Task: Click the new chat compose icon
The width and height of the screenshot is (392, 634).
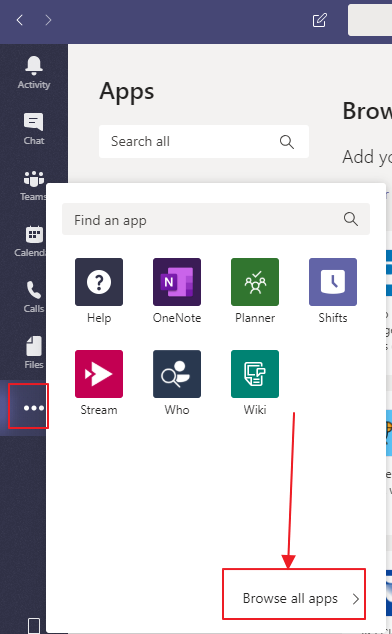Action: click(x=320, y=20)
